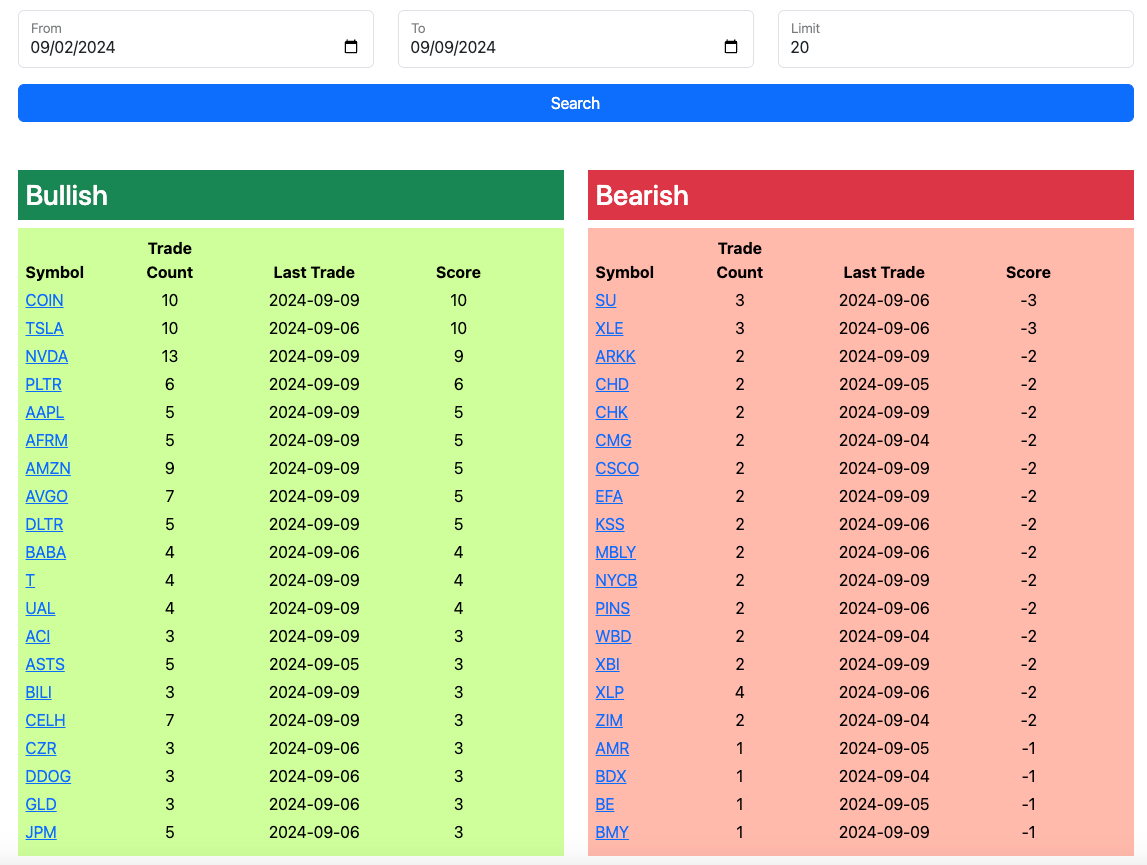
Task: Open the JPM symbol link
Action: point(41,832)
